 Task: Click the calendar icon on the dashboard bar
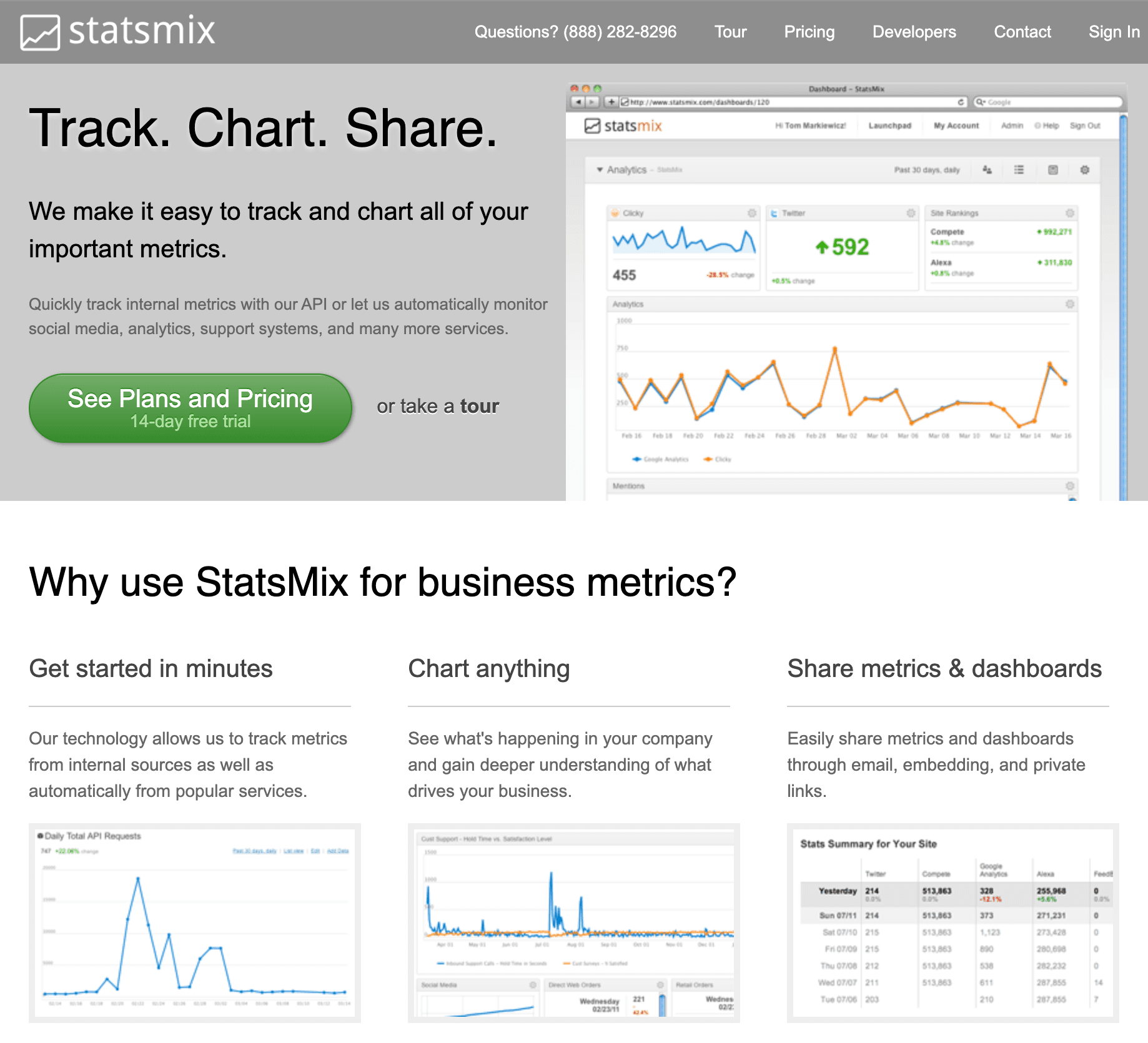point(1053,170)
